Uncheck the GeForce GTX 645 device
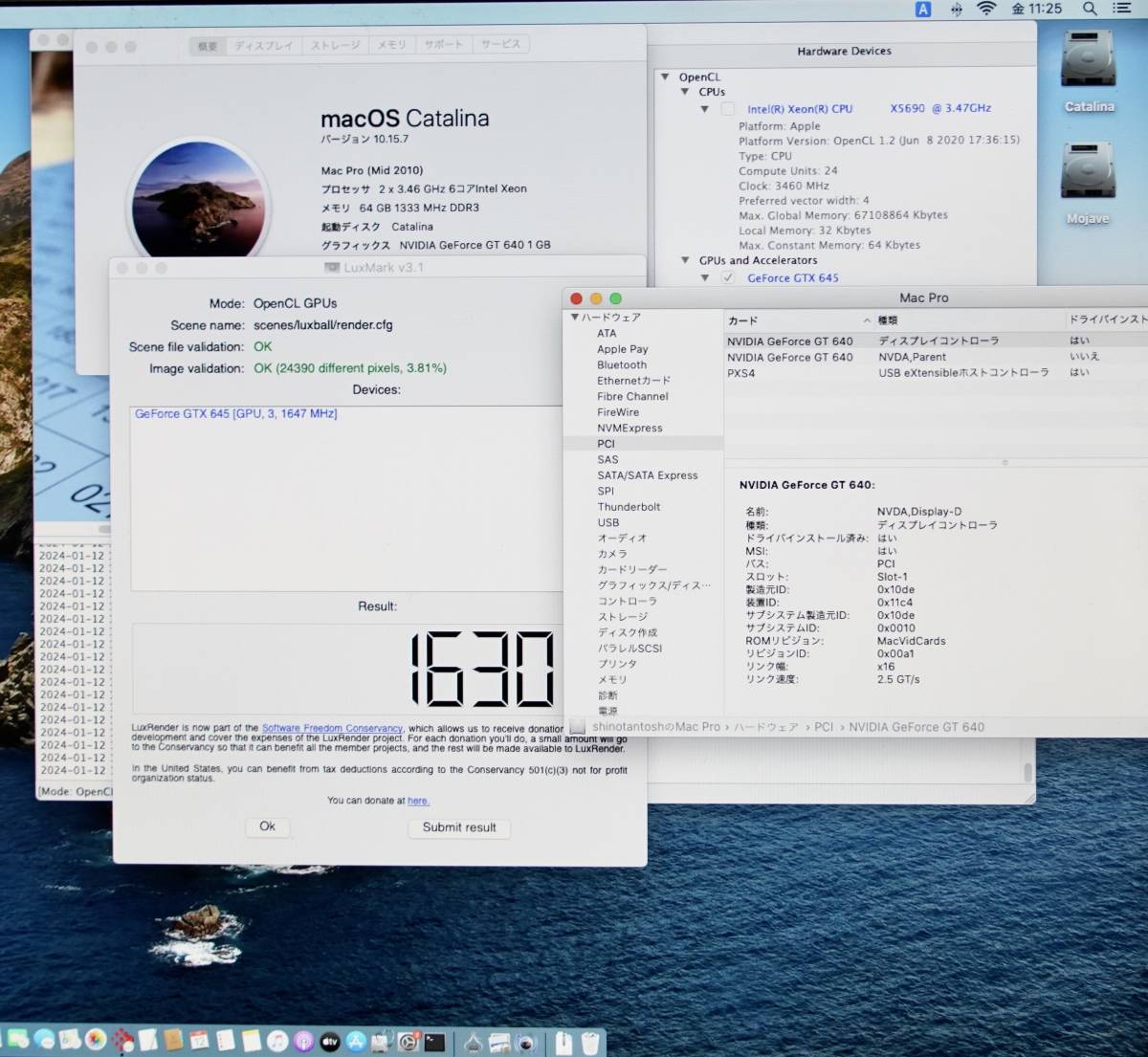Screen dimensions: 1148x1057 point(728,277)
